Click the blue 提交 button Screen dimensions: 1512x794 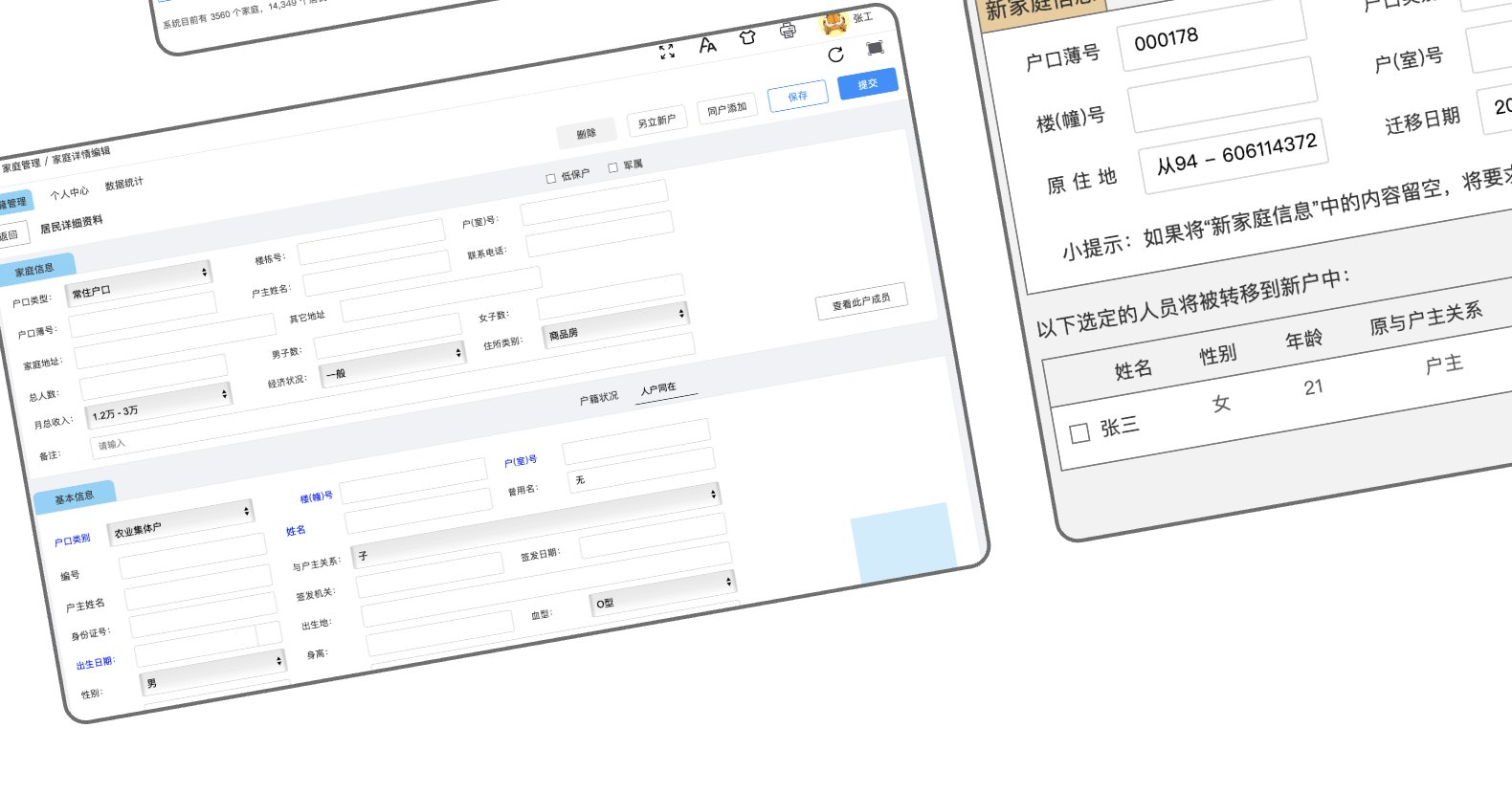click(x=867, y=84)
